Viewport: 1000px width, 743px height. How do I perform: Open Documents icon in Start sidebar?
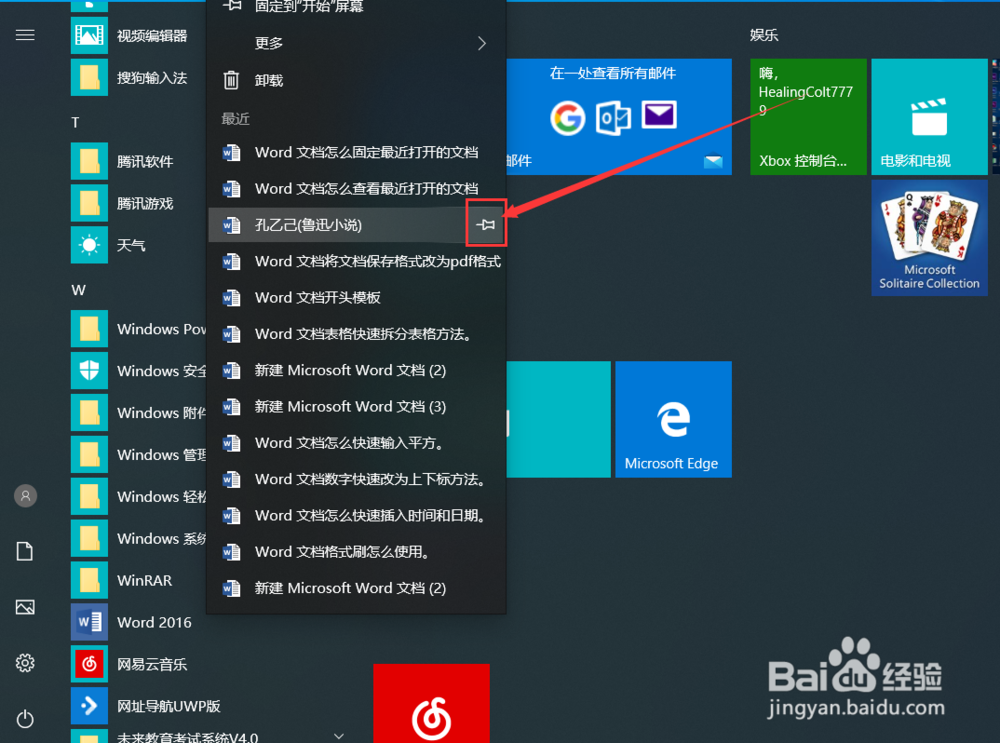click(x=25, y=551)
